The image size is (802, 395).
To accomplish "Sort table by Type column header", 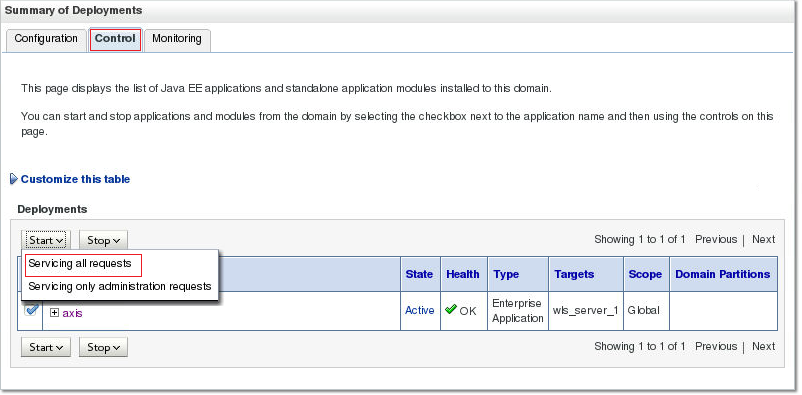I will [506, 274].
